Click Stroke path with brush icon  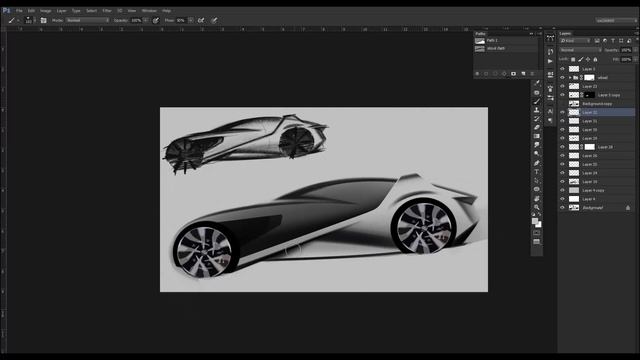(486, 74)
